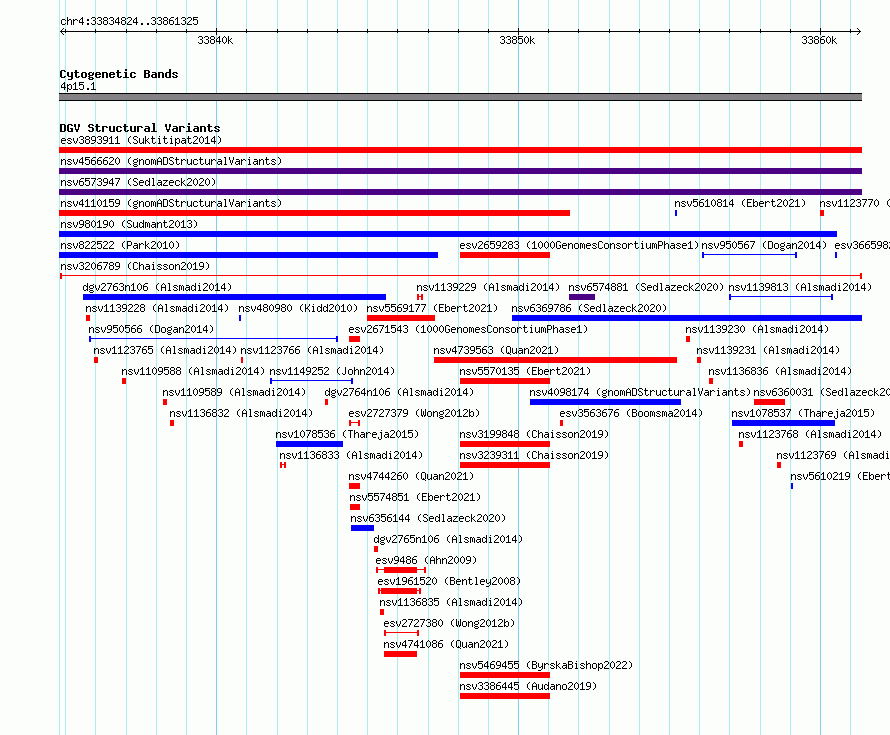Select nsv5570135 (Ebert2021) label
Viewport: 890px width, 735px height.
coord(525,371)
